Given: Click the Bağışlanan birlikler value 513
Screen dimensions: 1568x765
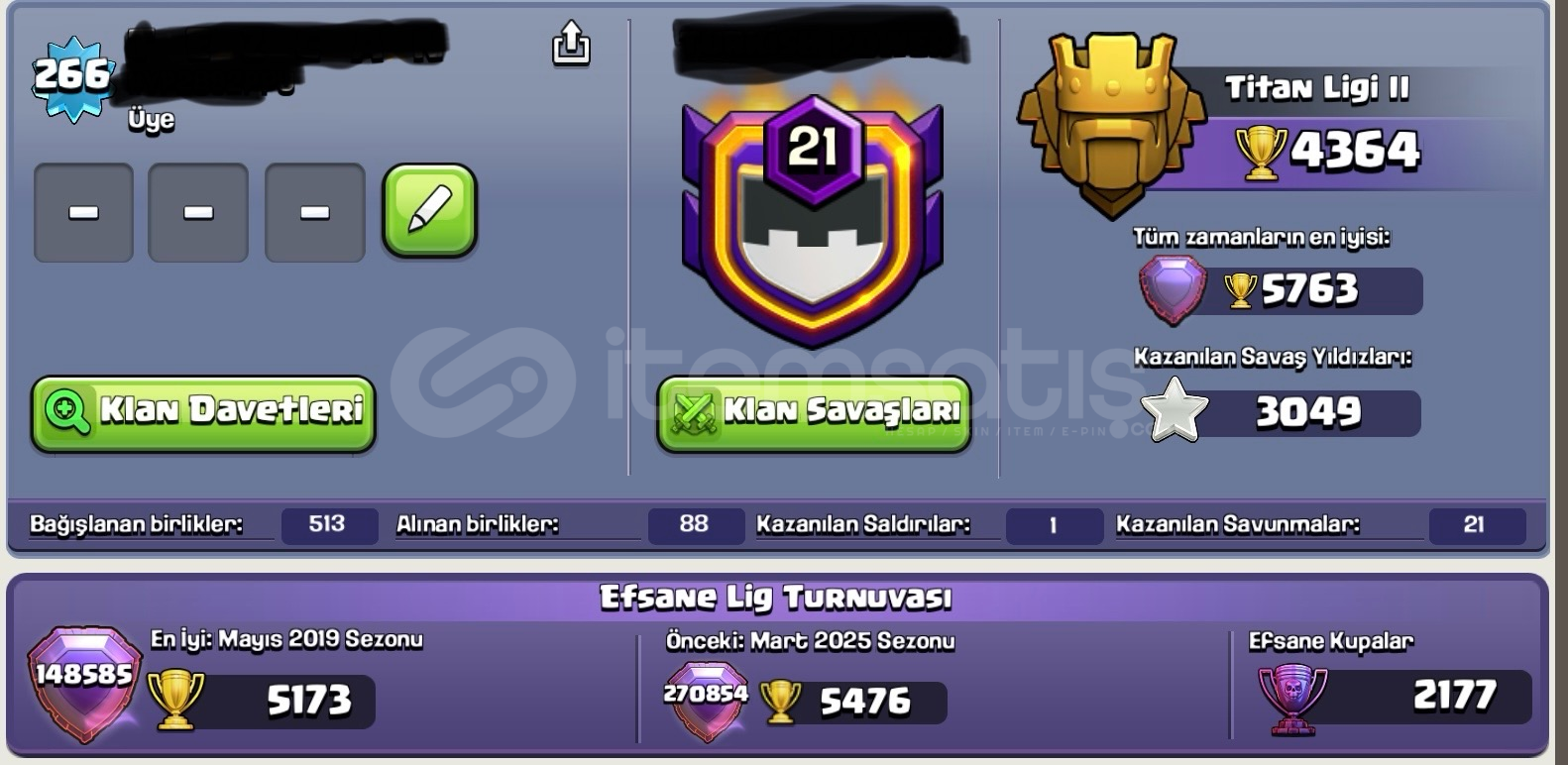Looking at the screenshot, I should coord(327,524).
